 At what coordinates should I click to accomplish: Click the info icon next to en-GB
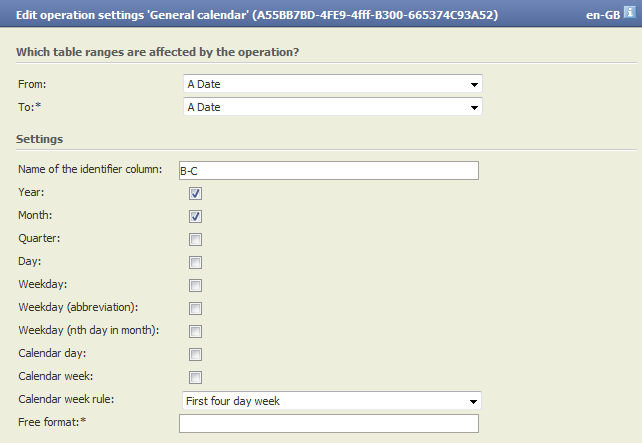click(x=630, y=12)
